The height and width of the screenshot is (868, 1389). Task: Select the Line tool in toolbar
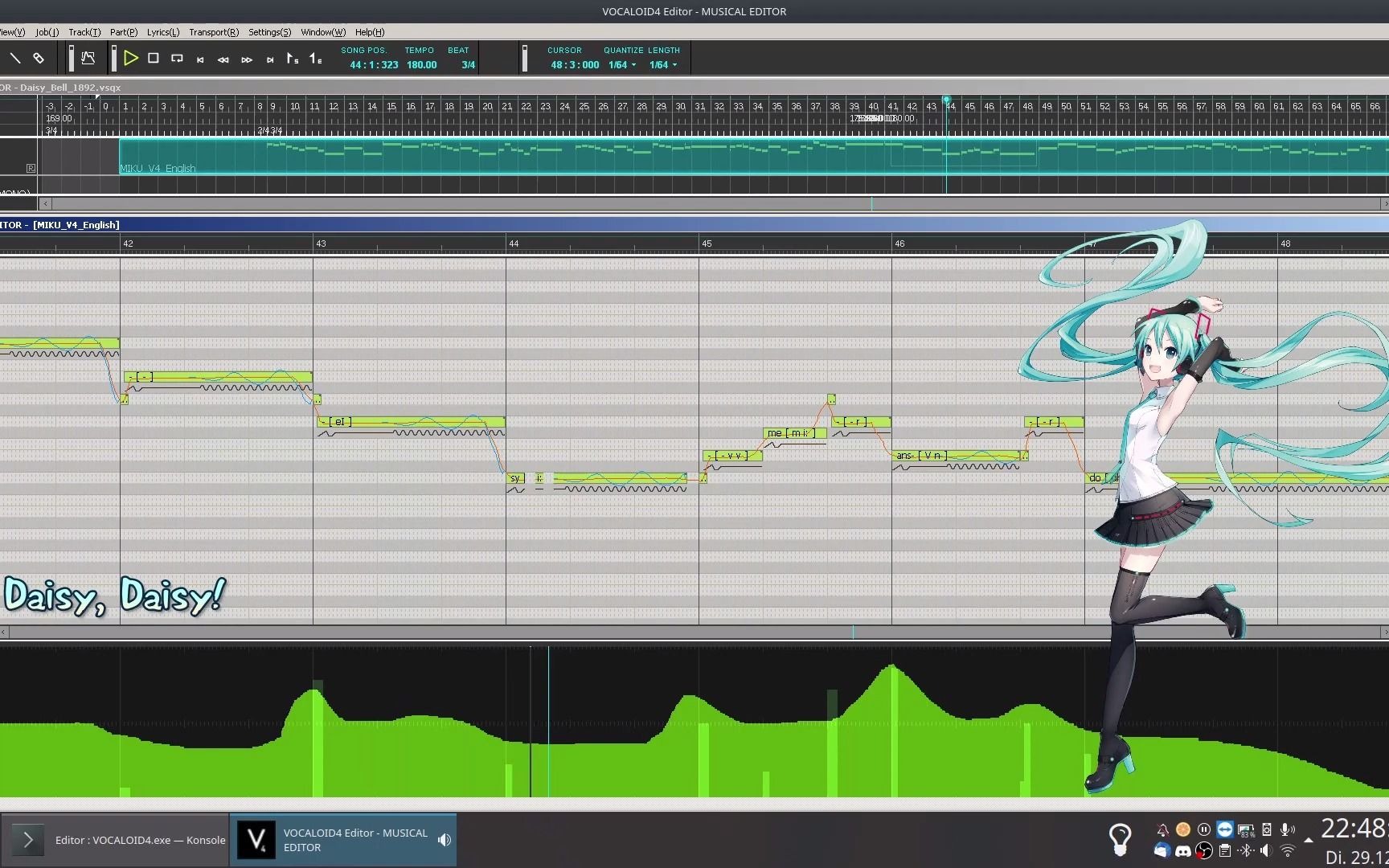[x=14, y=58]
